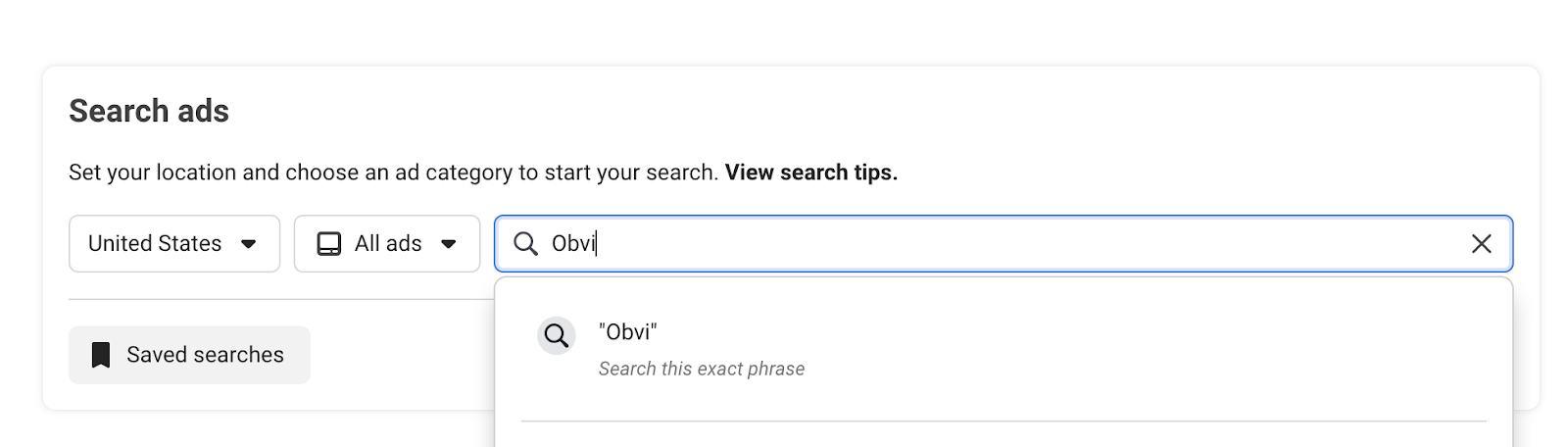Click the "Set your location" description text
This screenshot has height=447, width=1568.
[394, 173]
